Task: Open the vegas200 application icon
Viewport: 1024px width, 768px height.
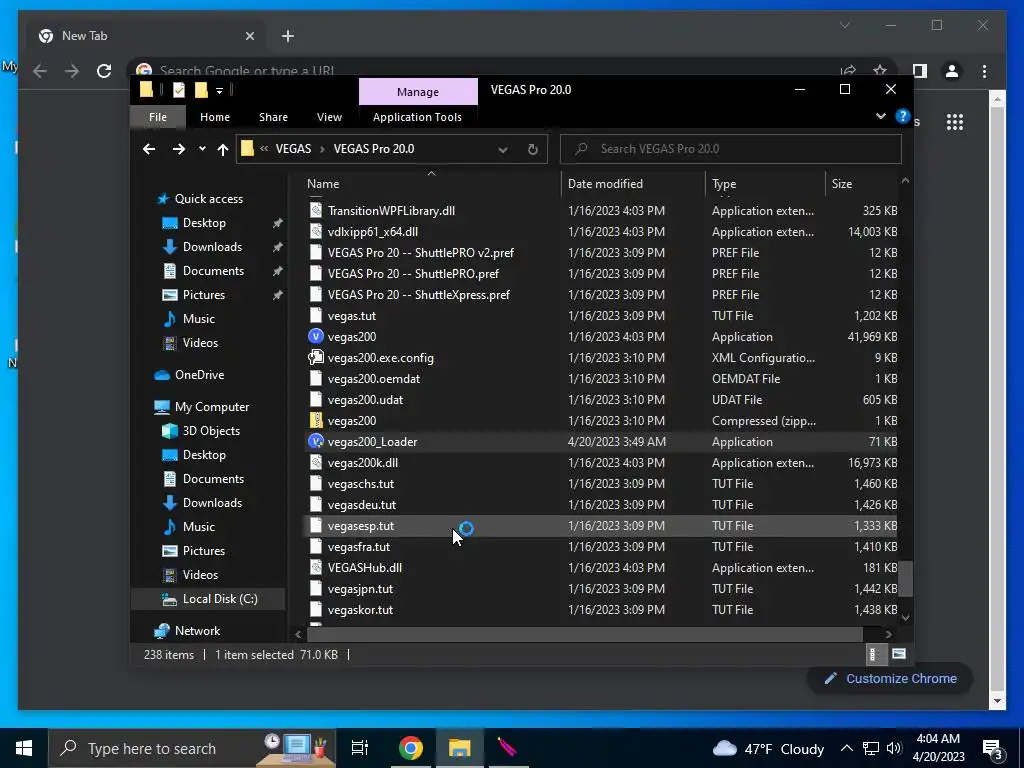Action: click(315, 336)
